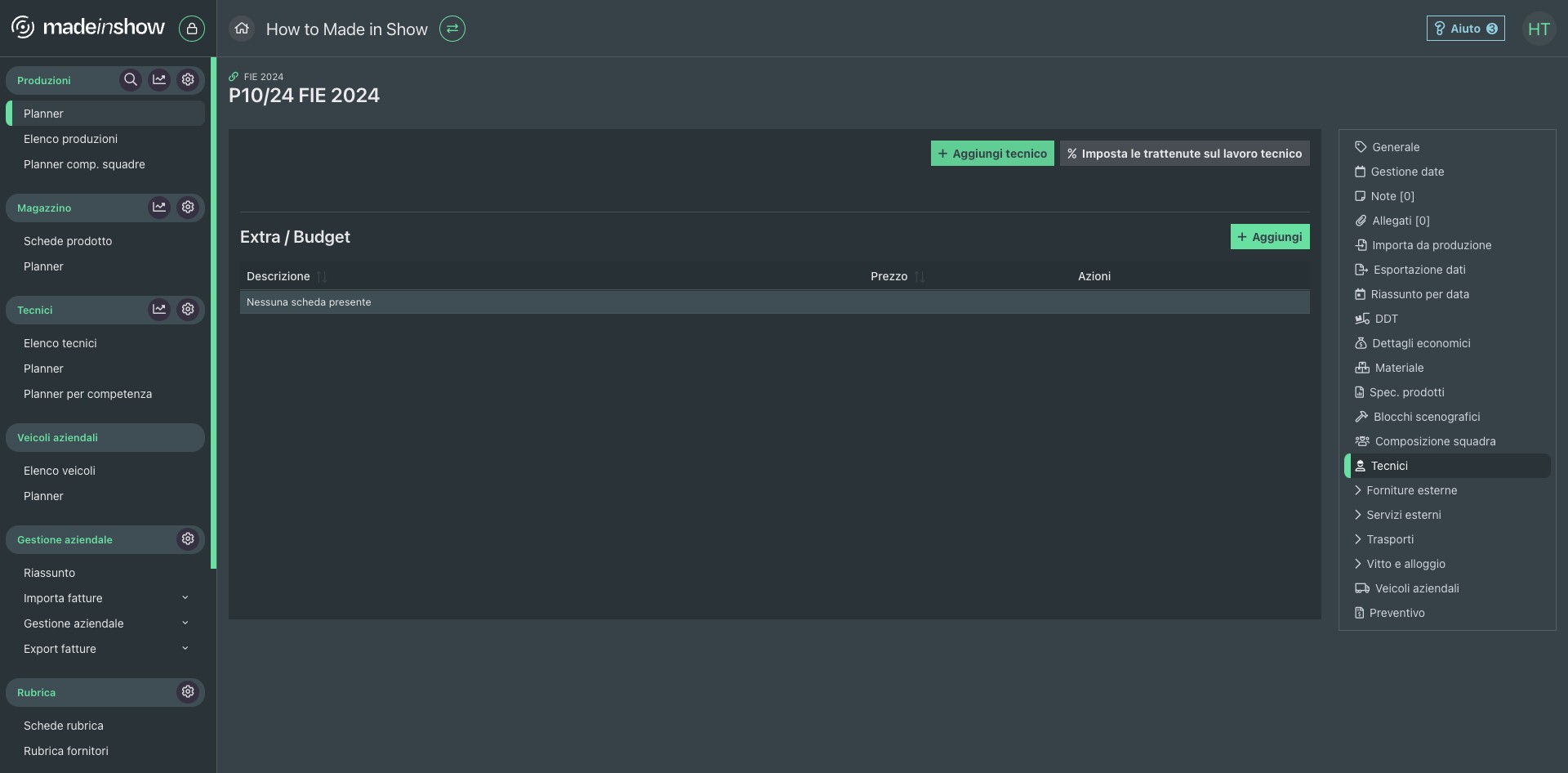The width and height of the screenshot is (1568, 773).
Task: Click the How to Made in Show title
Action: pyautogui.click(x=347, y=29)
